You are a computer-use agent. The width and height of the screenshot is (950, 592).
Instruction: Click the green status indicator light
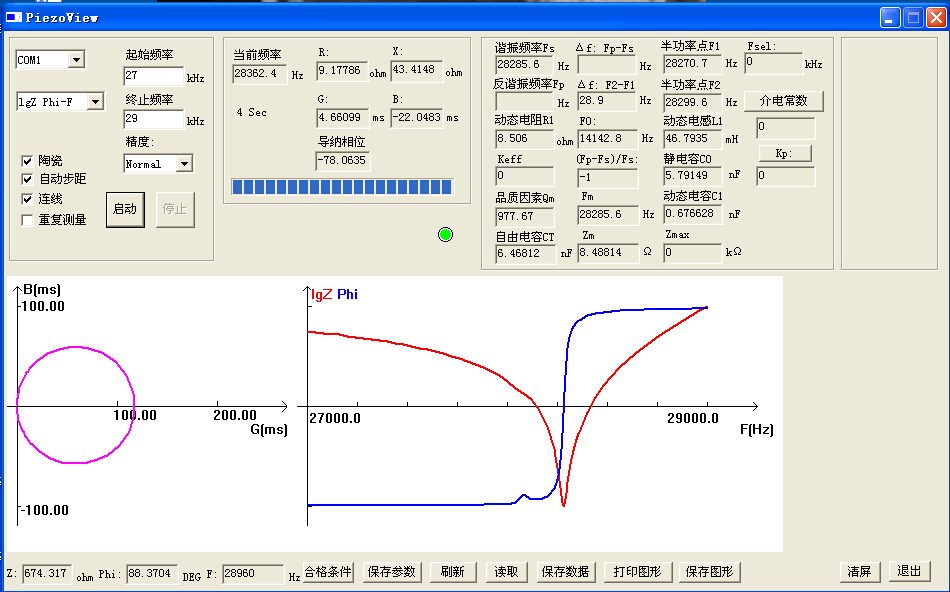(445, 234)
